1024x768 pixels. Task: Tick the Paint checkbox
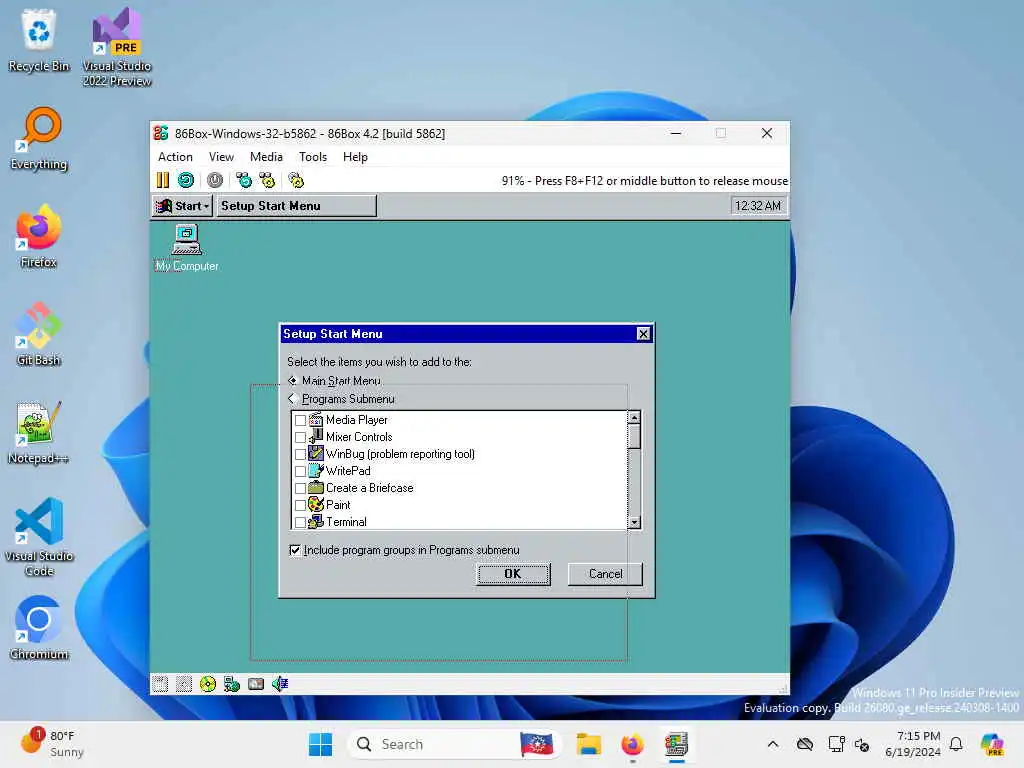coord(300,505)
